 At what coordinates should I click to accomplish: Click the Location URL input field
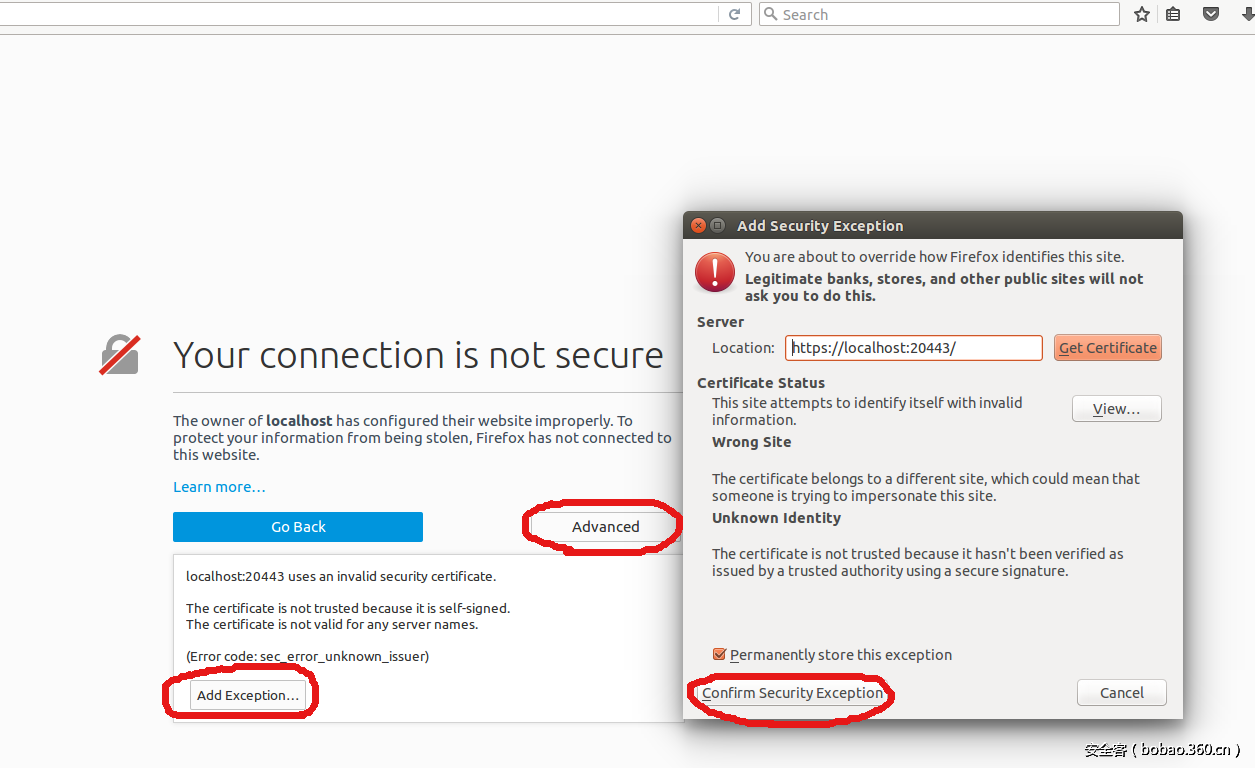tap(913, 348)
